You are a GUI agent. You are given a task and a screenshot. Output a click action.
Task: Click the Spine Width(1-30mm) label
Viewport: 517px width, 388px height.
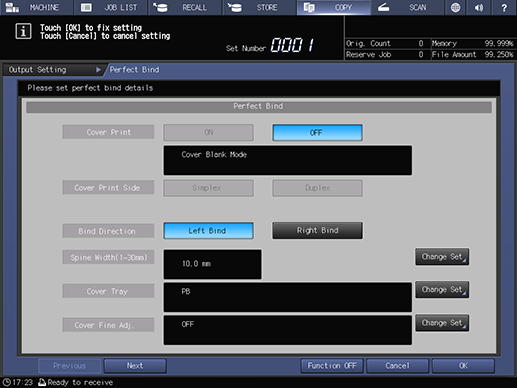tap(108, 257)
